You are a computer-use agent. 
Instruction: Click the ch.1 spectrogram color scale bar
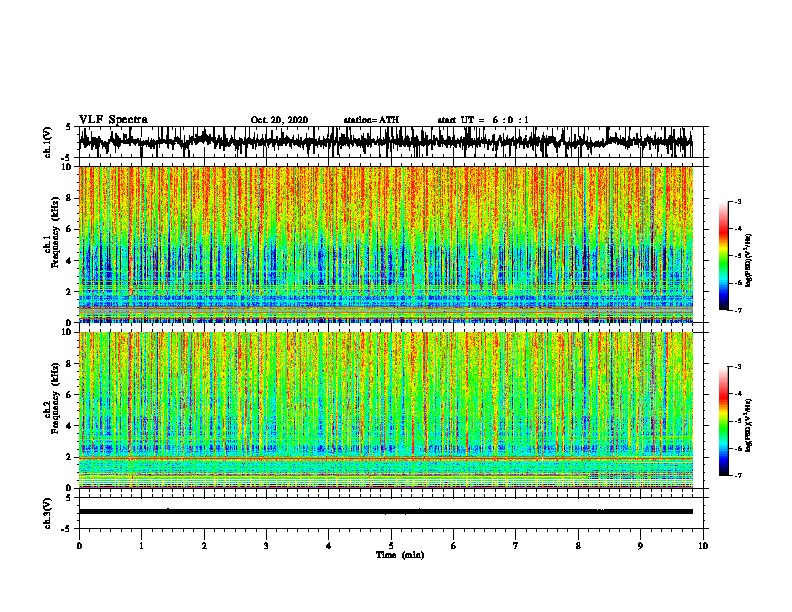(723, 256)
